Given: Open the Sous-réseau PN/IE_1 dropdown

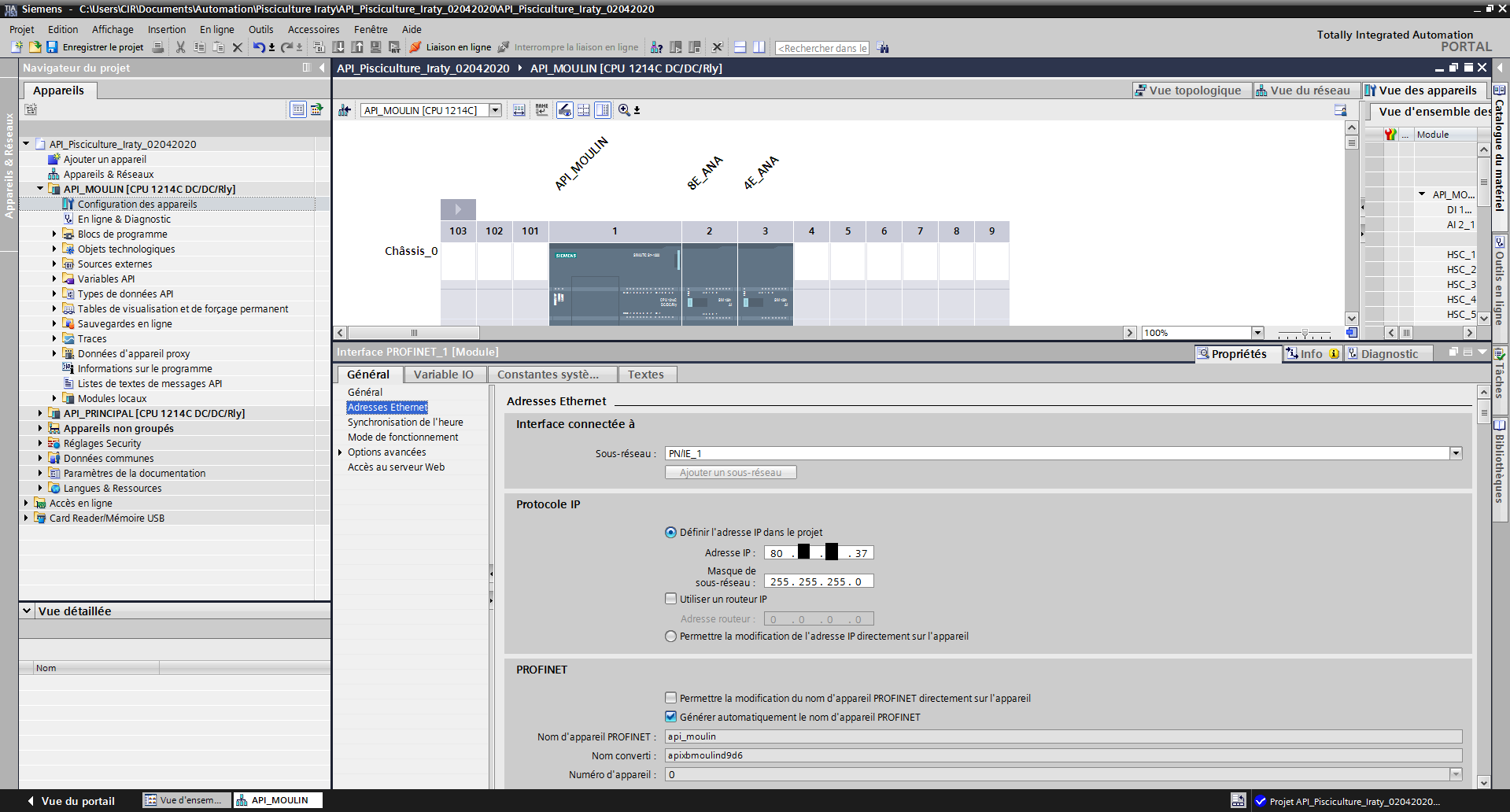Looking at the screenshot, I should coord(1456,453).
